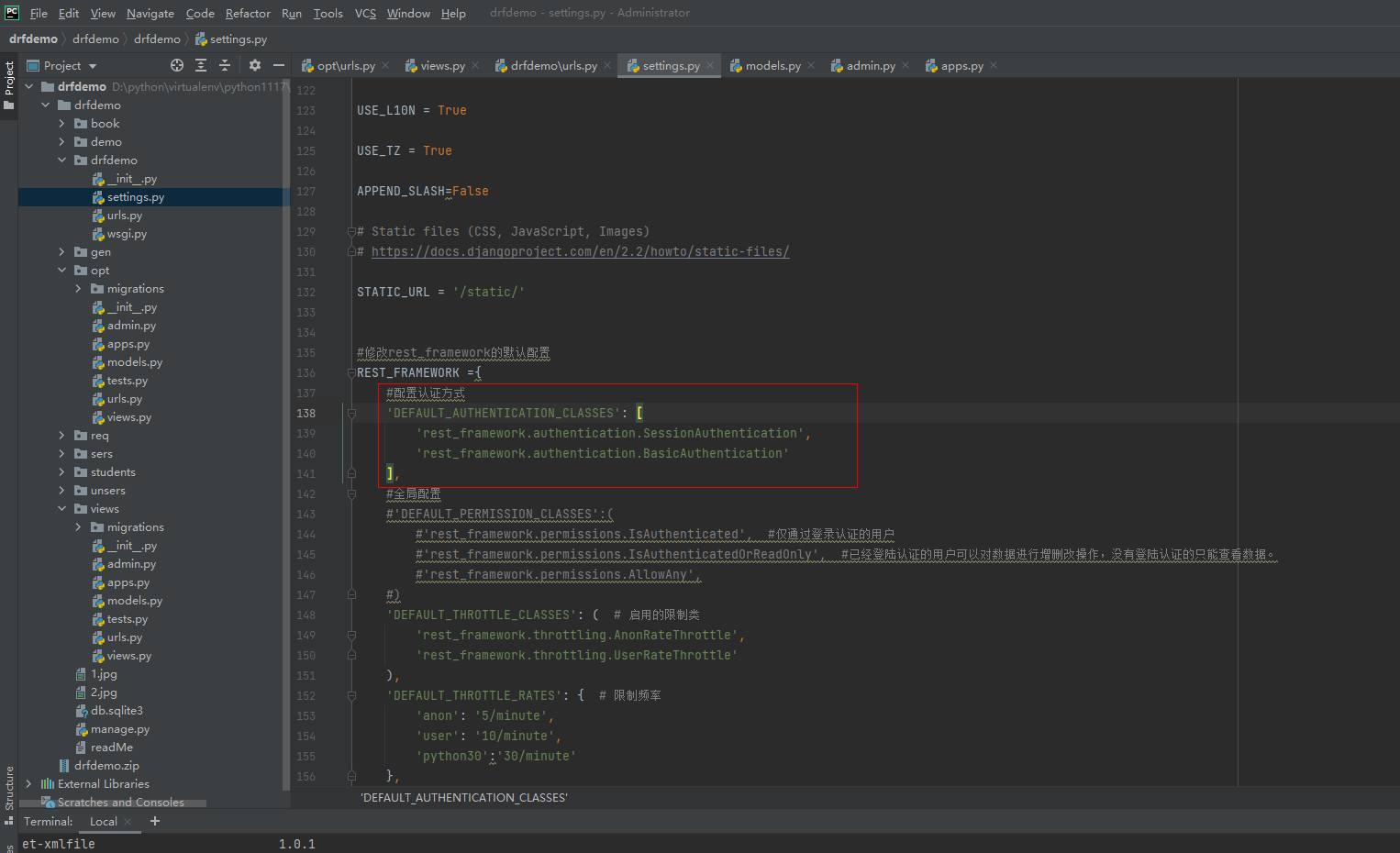This screenshot has height=853, width=1400.
Task: Open the Structure tool window sidebar button
Action: coord(9,794)
